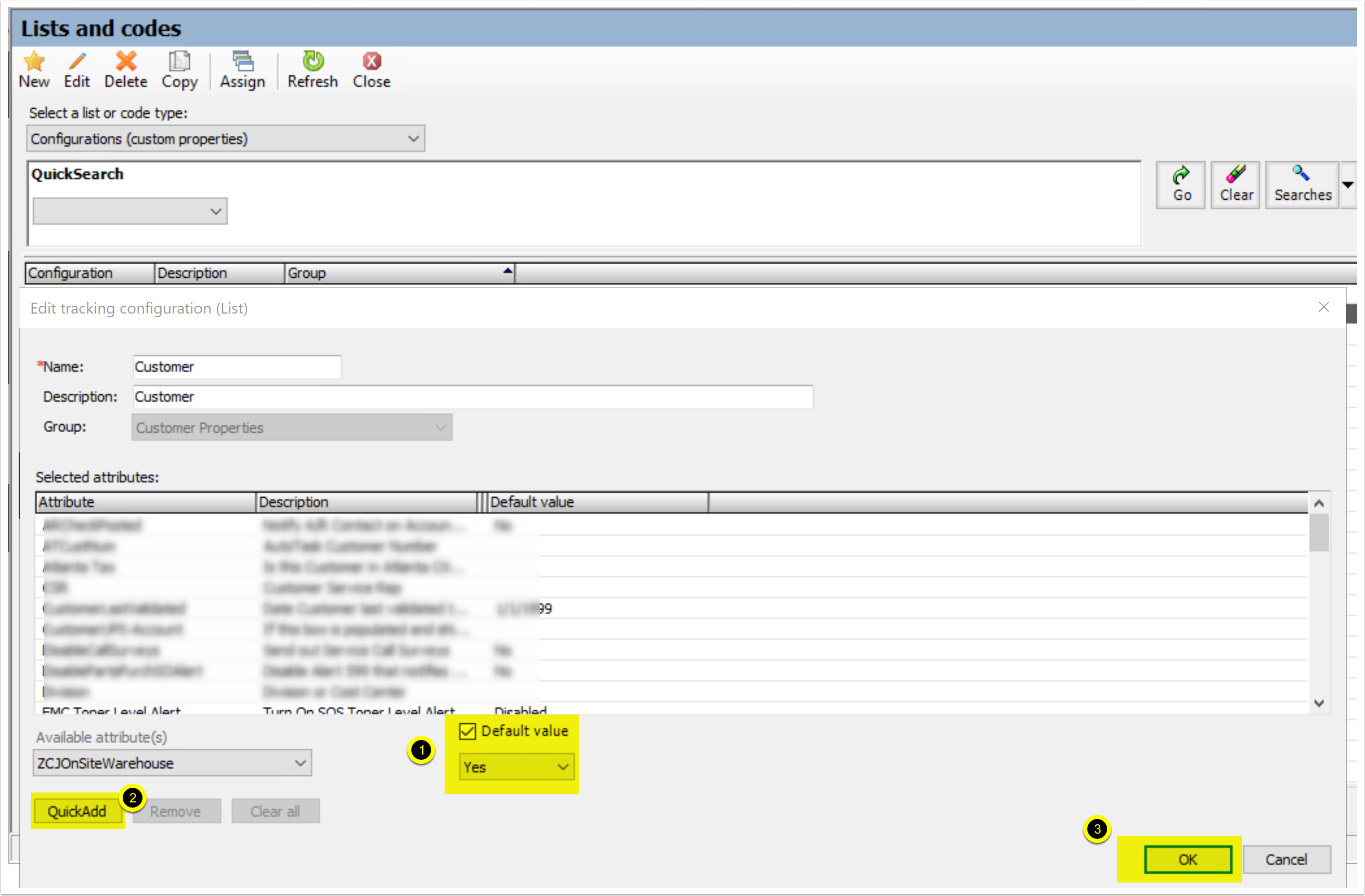Viewport: 1365px width, 896px height.
Task: Open the QuickSearch field dropdown
Action: pyautogui.click(x=130, y=211)
